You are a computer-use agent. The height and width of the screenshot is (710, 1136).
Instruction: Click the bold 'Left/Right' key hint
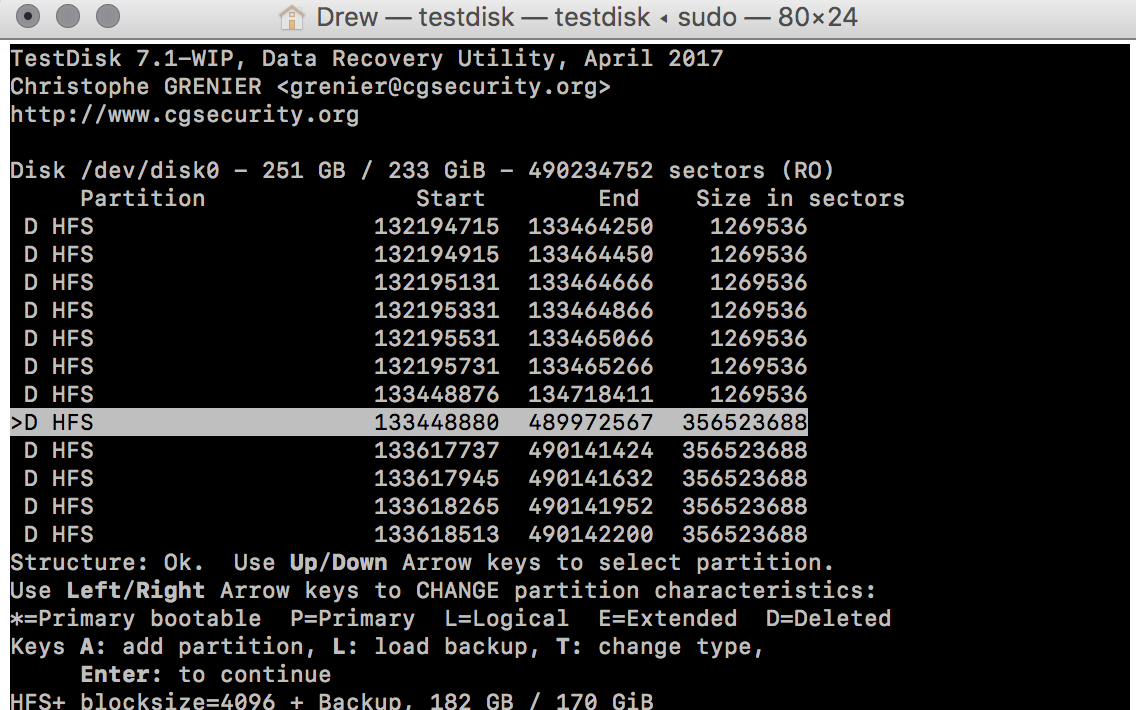click(x=135, y=590)
